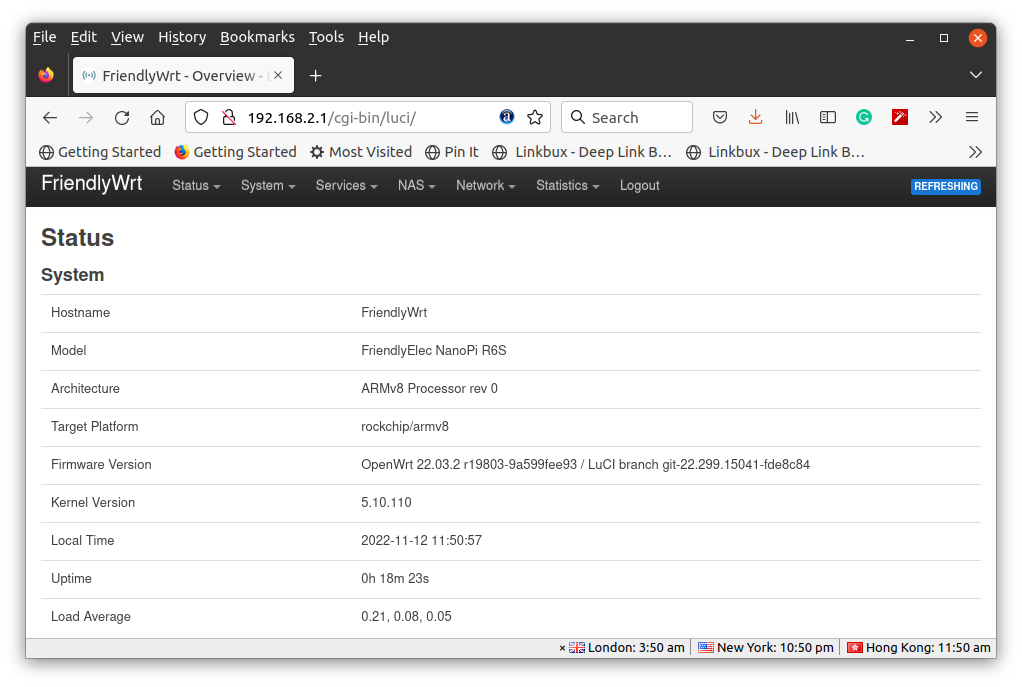Click architecture value ARMv8 Processor rev 0

(430, 388)
